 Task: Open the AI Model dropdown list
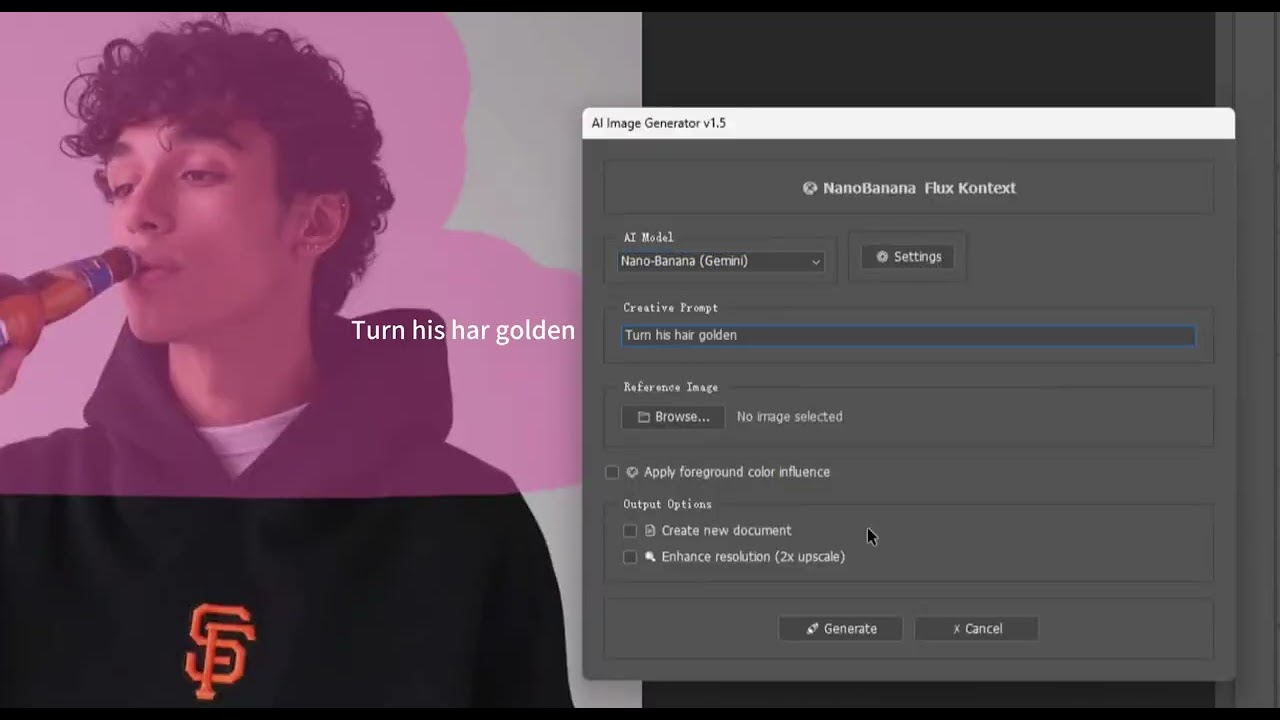[721, 261]
